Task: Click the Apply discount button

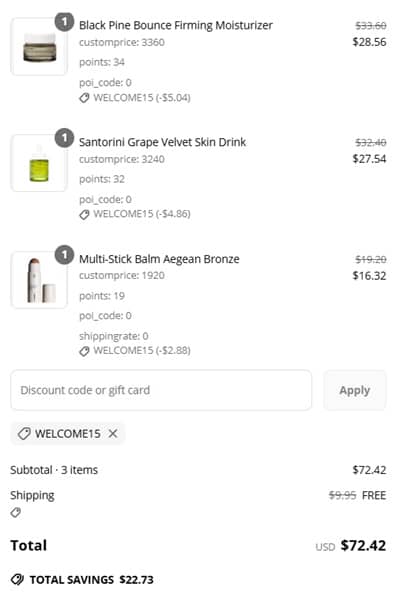Action: pos(355,390)
